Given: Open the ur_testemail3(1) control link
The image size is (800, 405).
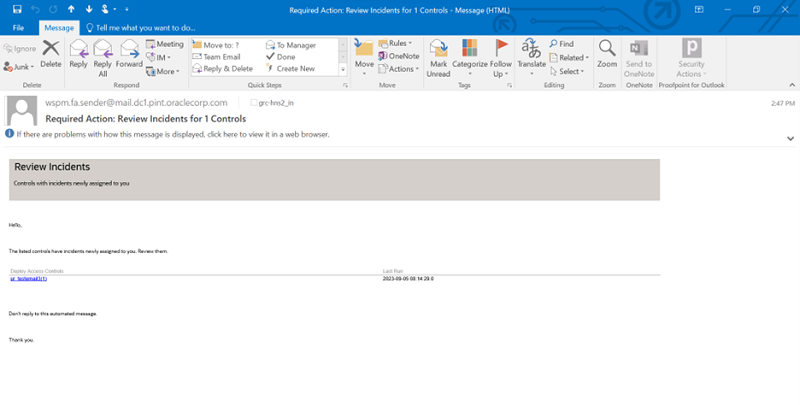Looking at the screenshot, I should (29, 279).
